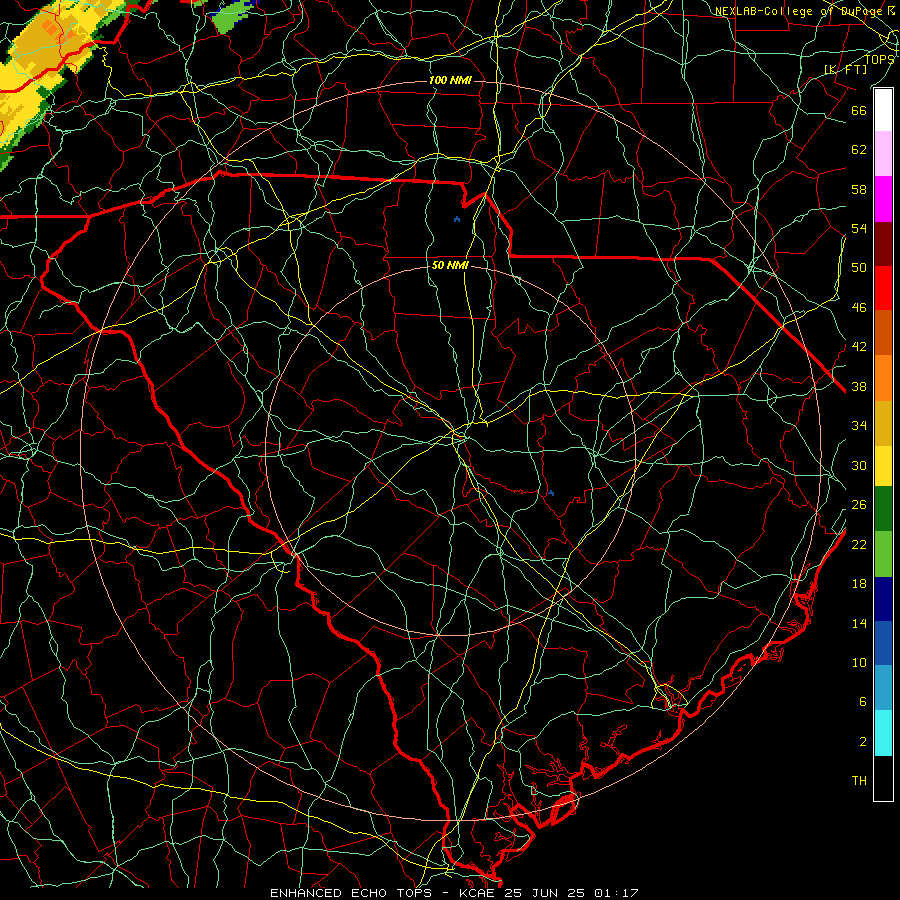This screenshot has height=900, width=900.
Task: Click the radar site at ring center
Action: [451, 451]
